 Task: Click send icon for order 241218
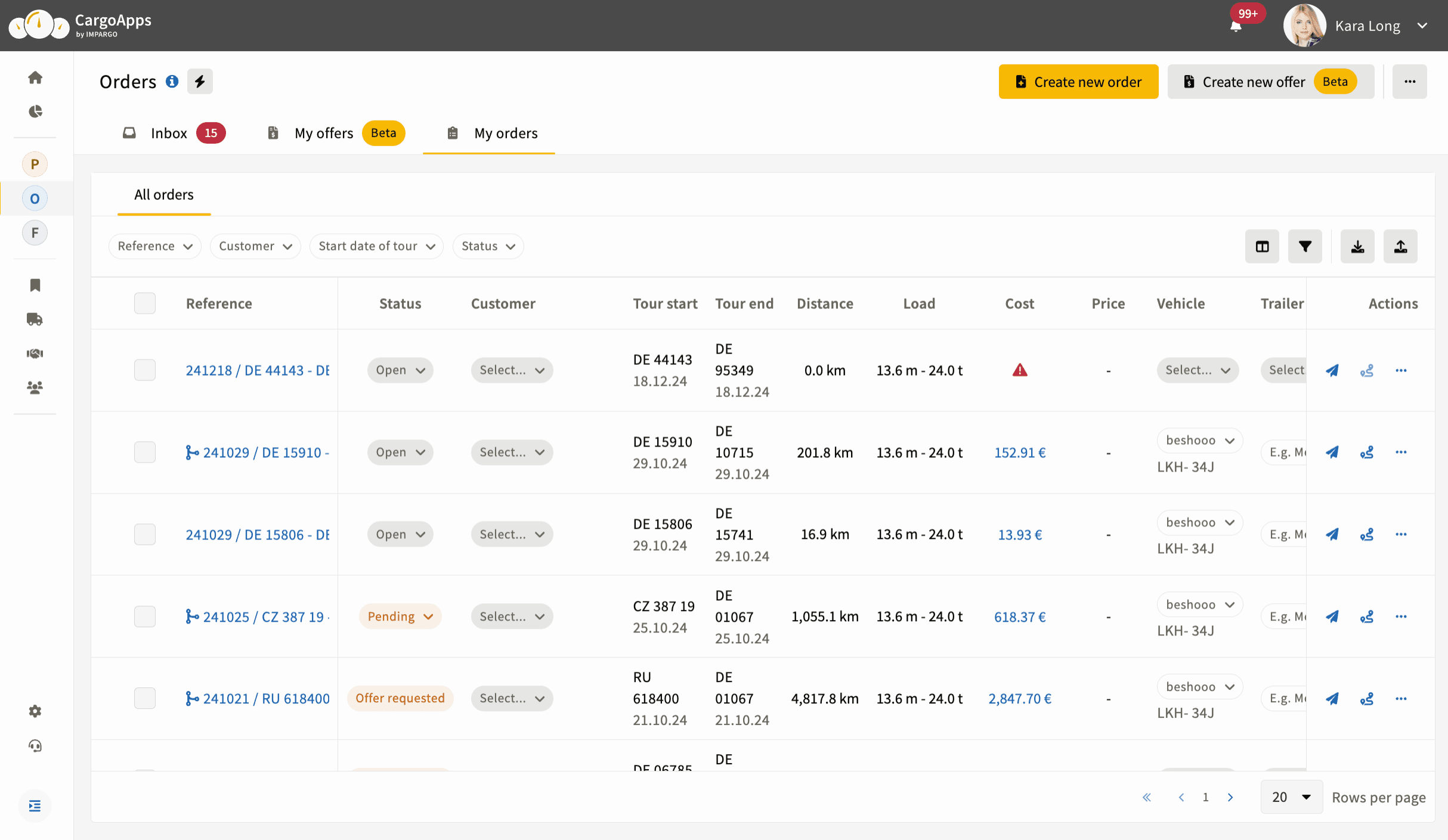pos(1332,370)
